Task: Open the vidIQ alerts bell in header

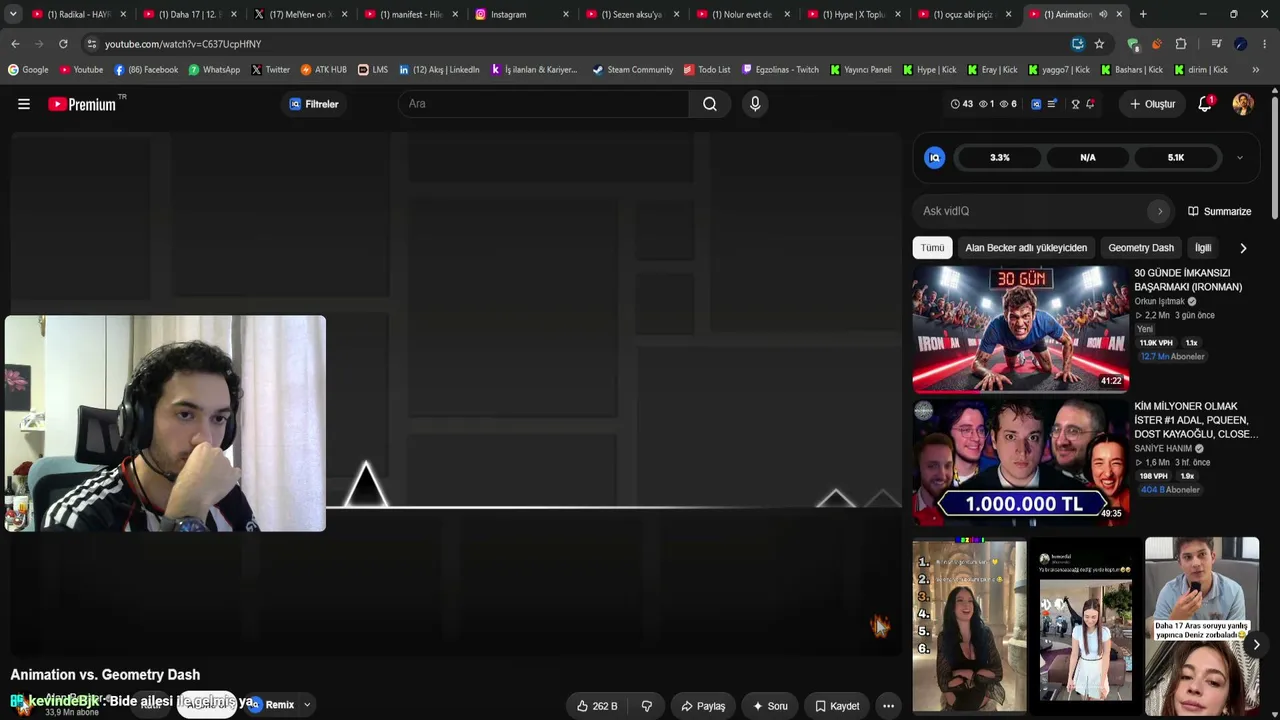Action: [x=1090, y=104]
